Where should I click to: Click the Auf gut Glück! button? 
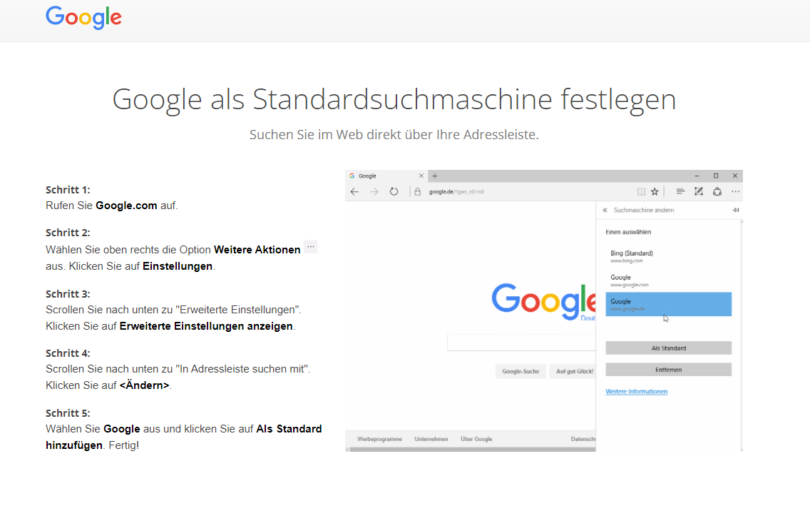pyautogui.click(x=573, y=371)
